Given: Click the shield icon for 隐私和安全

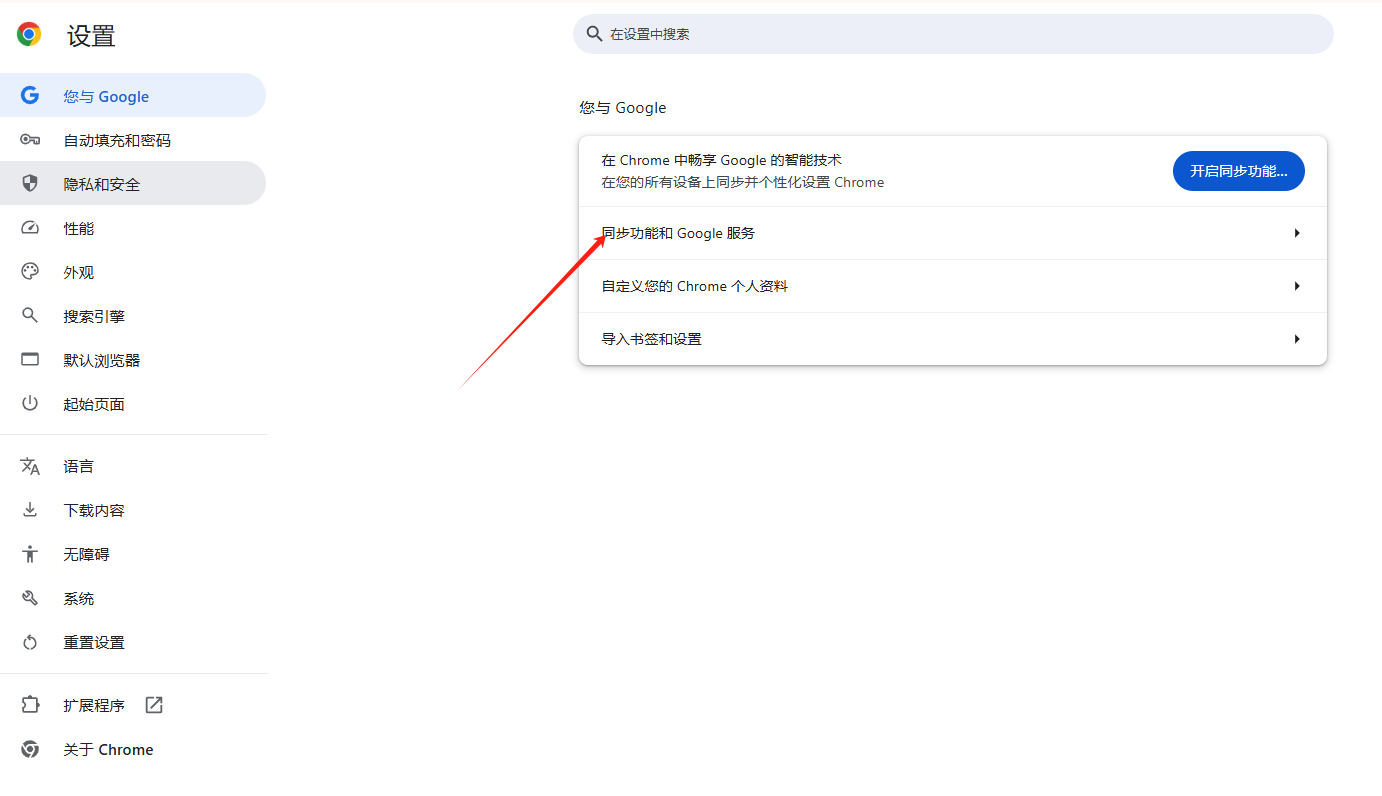Looking at the screenshot, I should click(30, 184).
